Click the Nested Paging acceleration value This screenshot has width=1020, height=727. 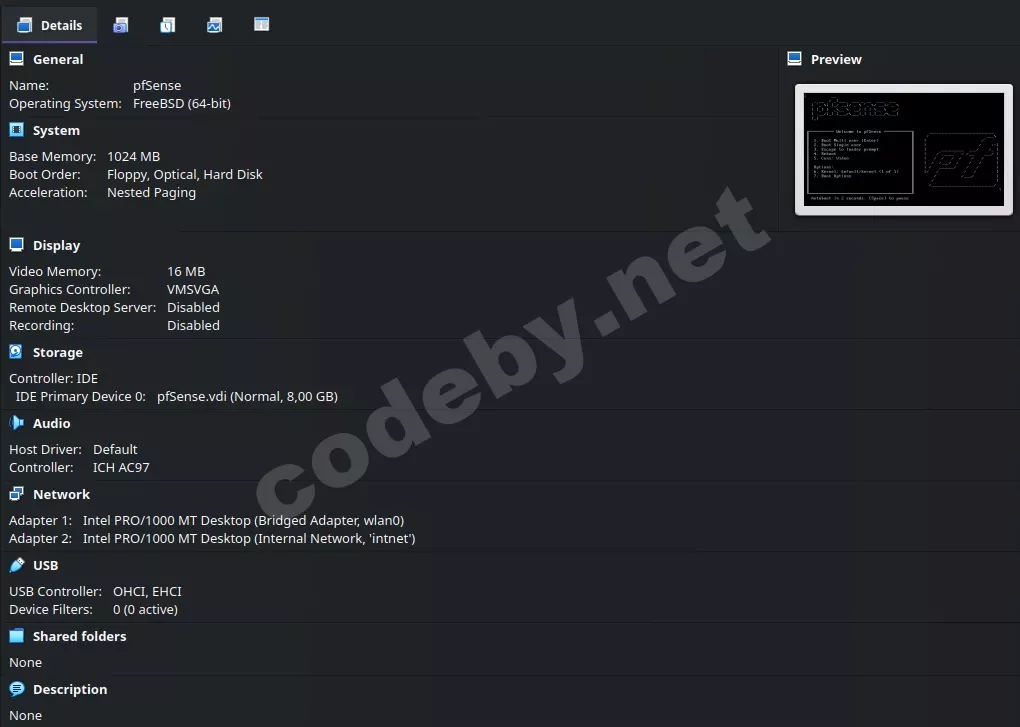151,192
